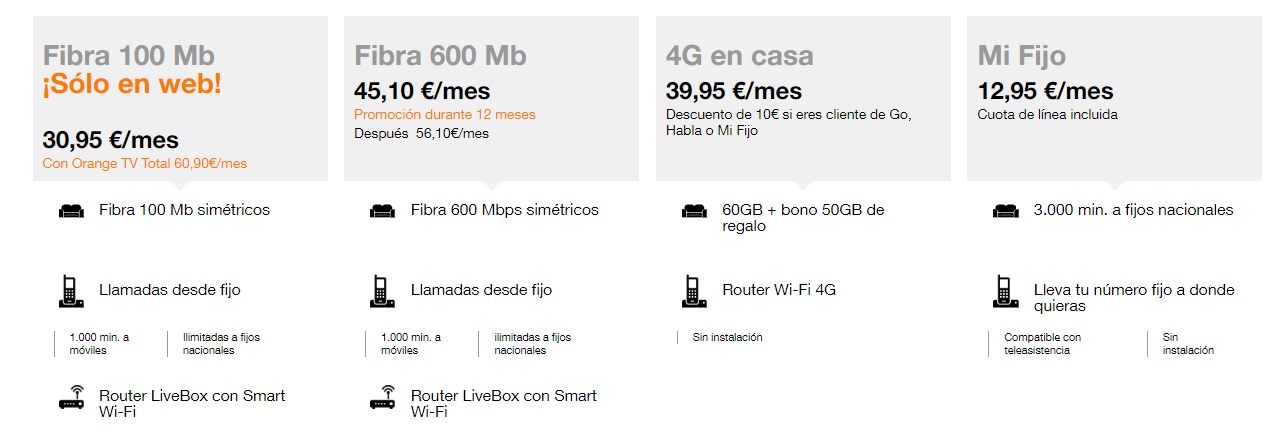
Task: Click Con Orange TV Total 60,90€/mes text
Action: click(x=144, y=163)
